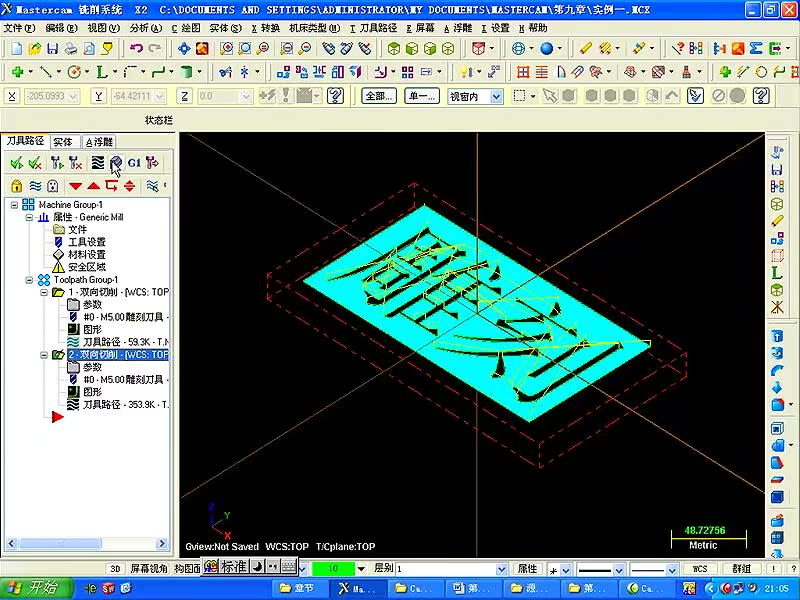Screen dimensions: 800x600
Task: Click the blue shaded sphere icon
Action: tap(547, 48)
